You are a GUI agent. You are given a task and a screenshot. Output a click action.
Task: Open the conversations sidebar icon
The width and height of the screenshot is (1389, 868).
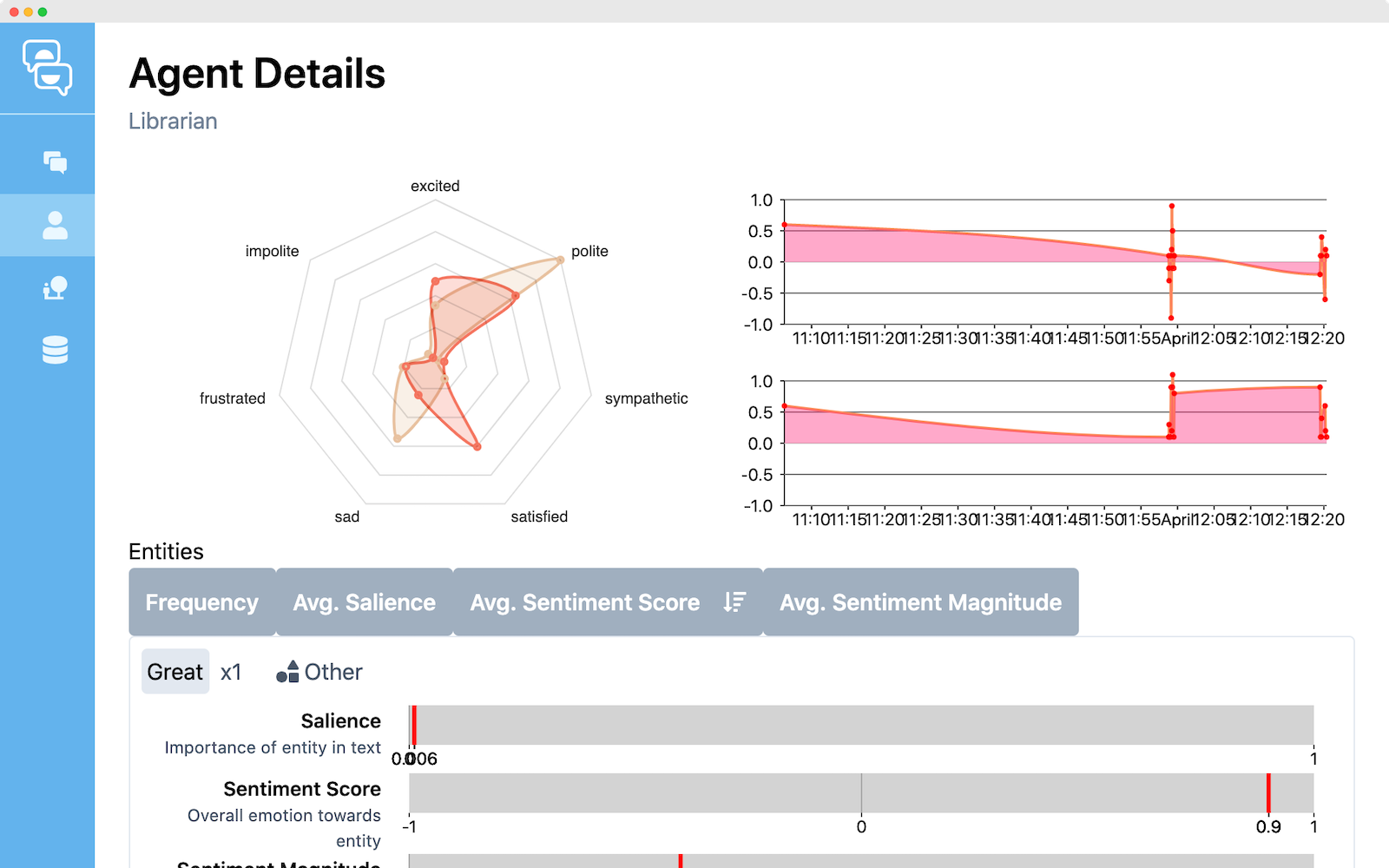pos(55,162)
